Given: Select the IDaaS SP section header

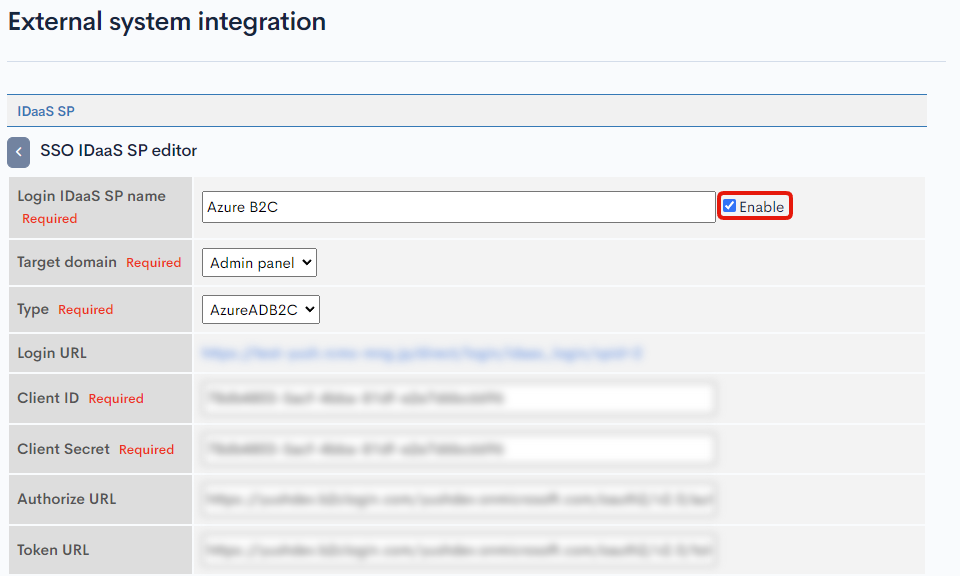Looking at the screenshot, I should pyautogui.click(x=44, y=110).
